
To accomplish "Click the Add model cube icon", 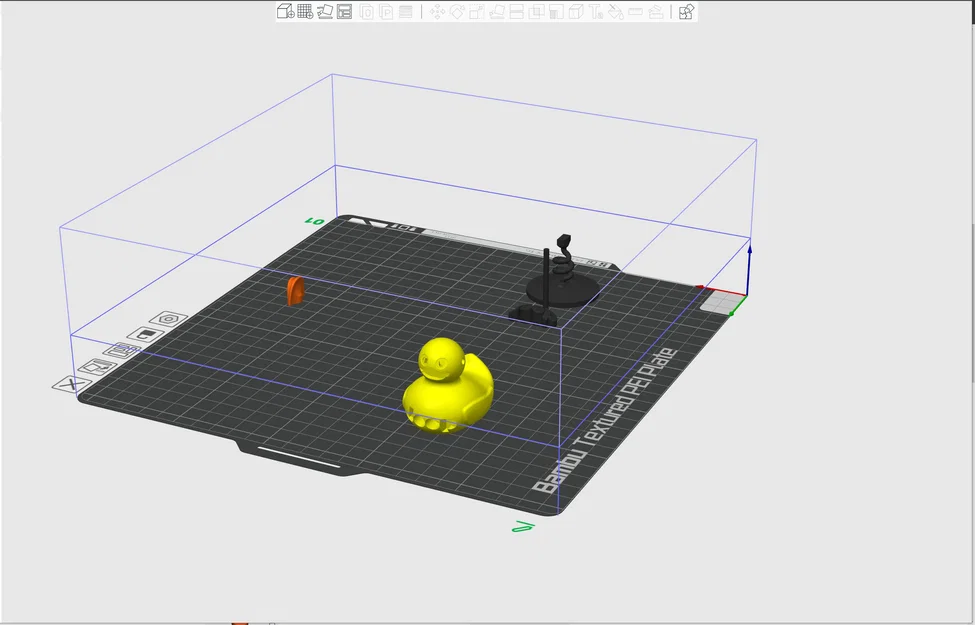I will 285,11.
